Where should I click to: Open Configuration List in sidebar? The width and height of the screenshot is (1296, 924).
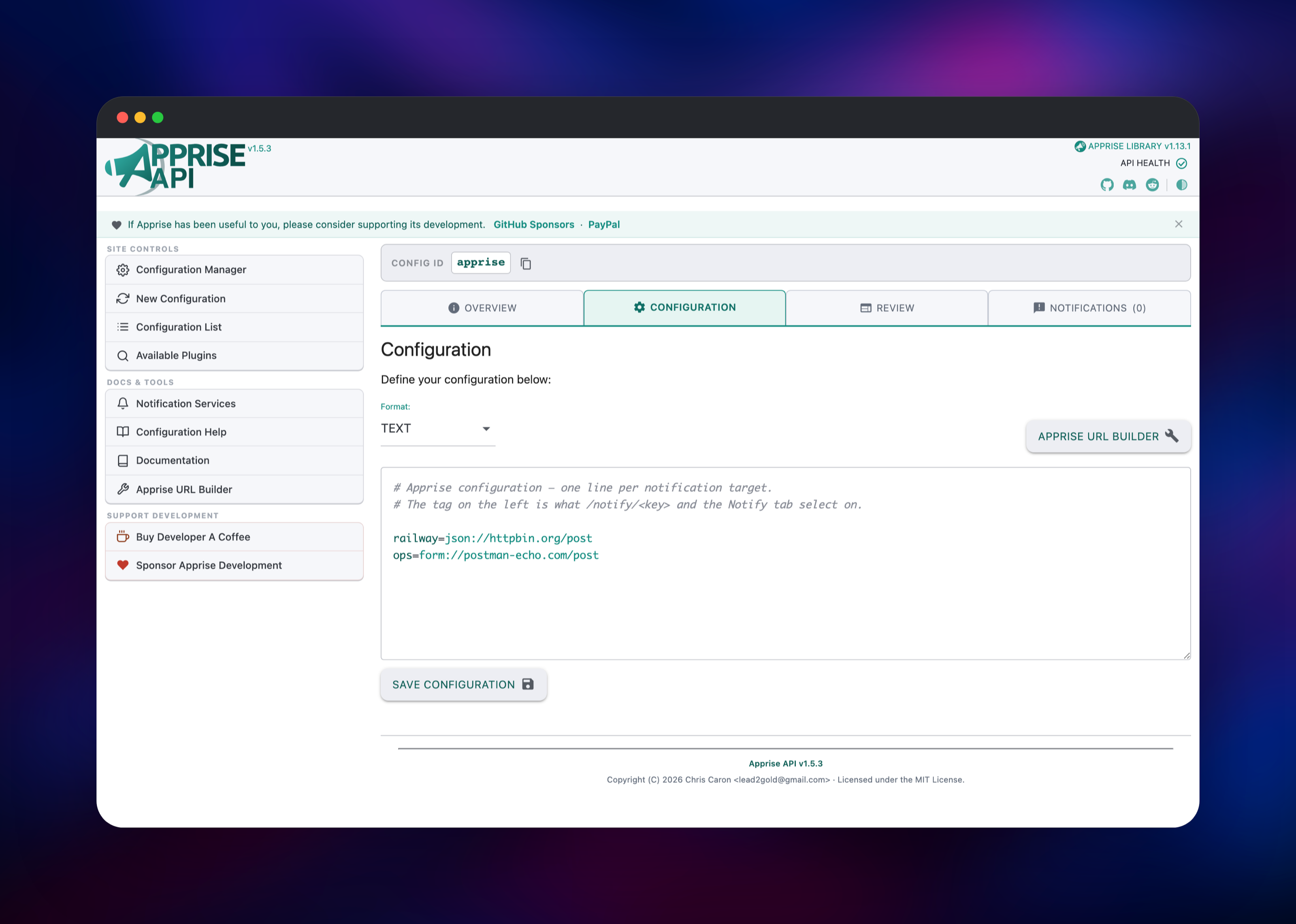tap(234, 327)
